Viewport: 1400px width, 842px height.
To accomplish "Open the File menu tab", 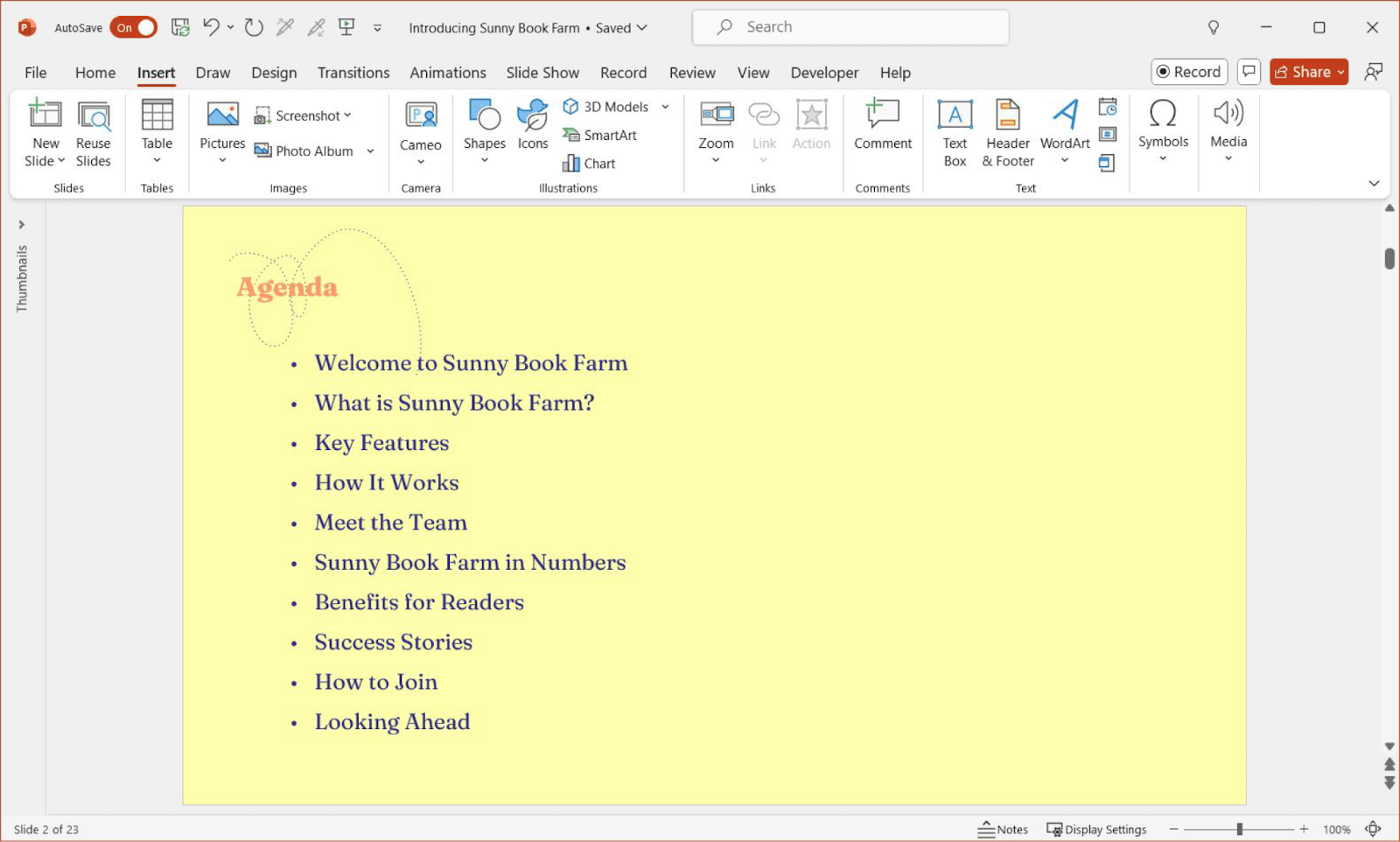I will (36, 73).
